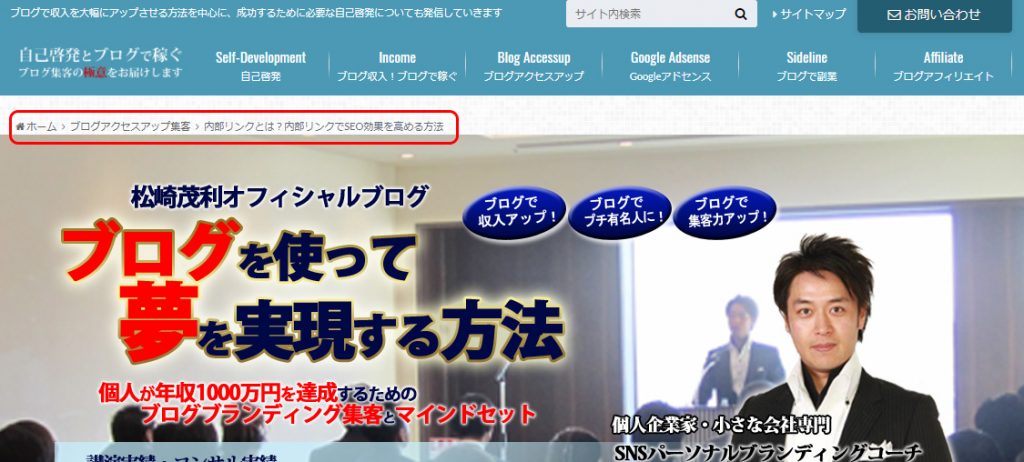Click the 松崎茂利オフィシャルブログ heading
The width and height of the screenshot is (1024, 462).
point(280,197)
